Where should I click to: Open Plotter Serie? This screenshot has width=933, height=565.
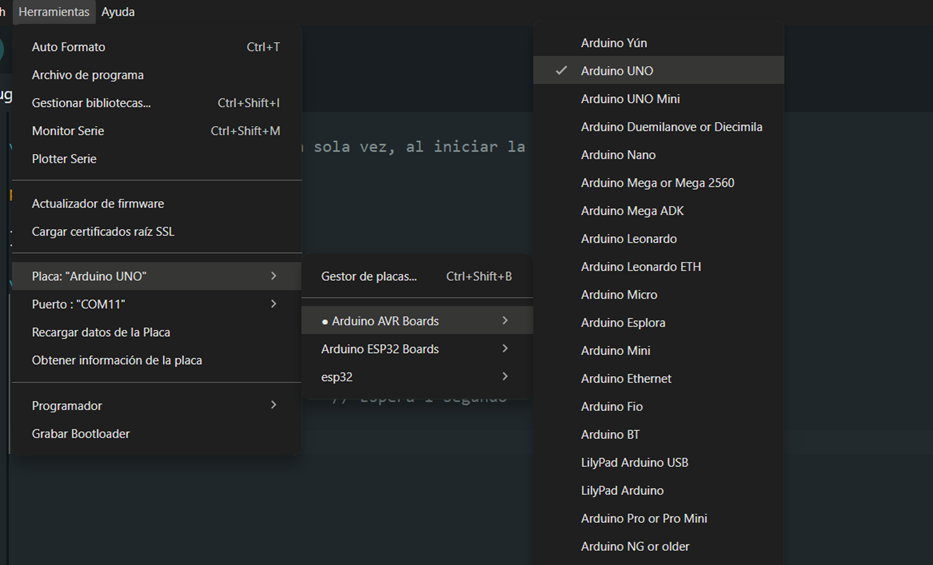156,159
